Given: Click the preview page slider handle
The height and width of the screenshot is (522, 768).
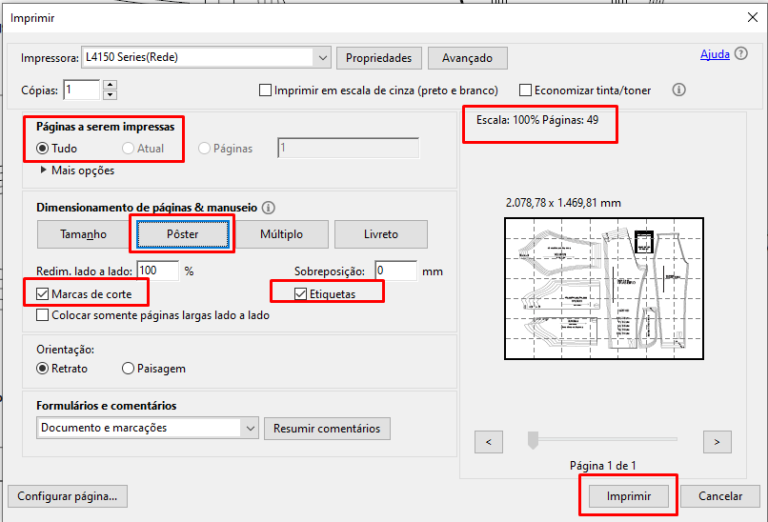Looking at the screenshot, I should [533, 440].
